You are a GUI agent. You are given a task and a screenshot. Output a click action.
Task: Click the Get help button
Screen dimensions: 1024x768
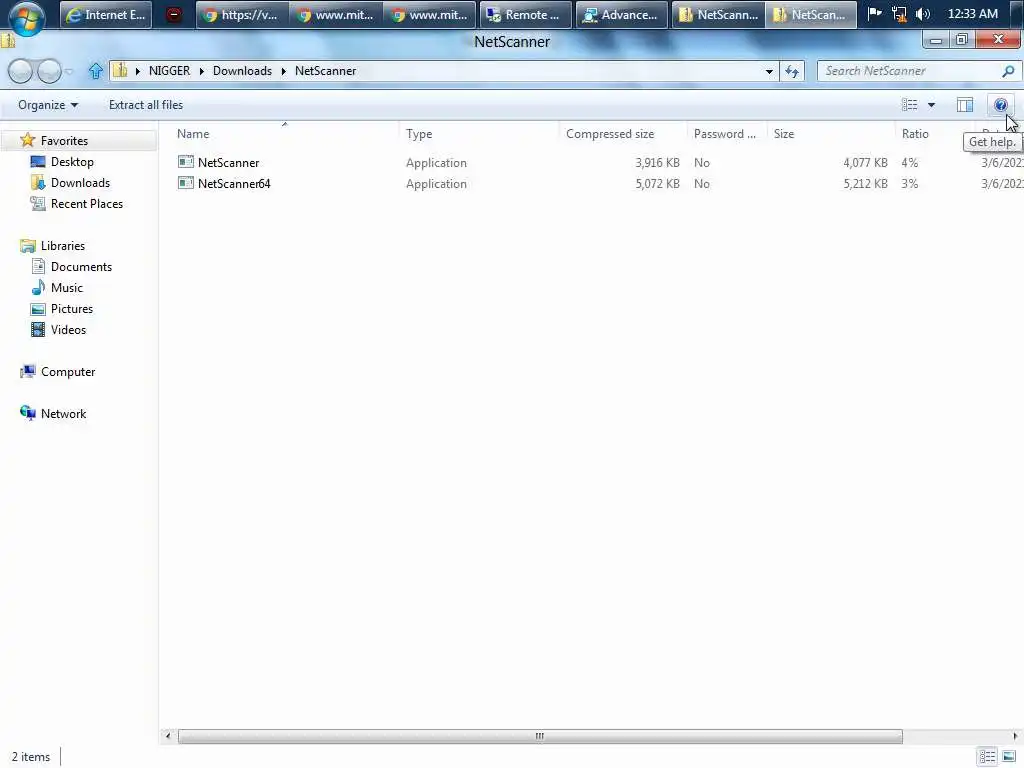[x=1000, y=104]
